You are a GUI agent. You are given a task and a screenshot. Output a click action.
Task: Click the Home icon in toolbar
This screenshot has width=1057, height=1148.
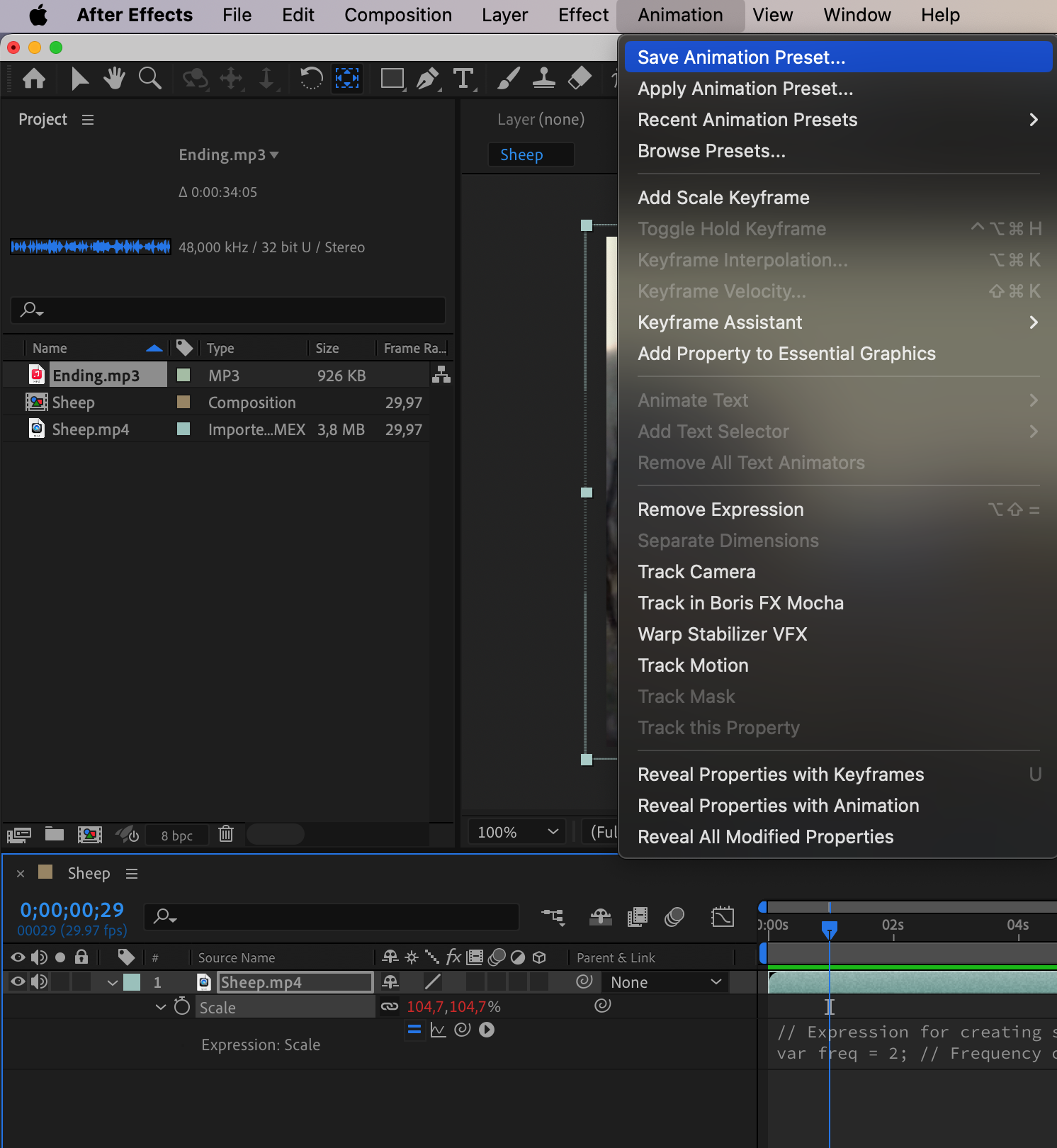click(x=34, y=78)
